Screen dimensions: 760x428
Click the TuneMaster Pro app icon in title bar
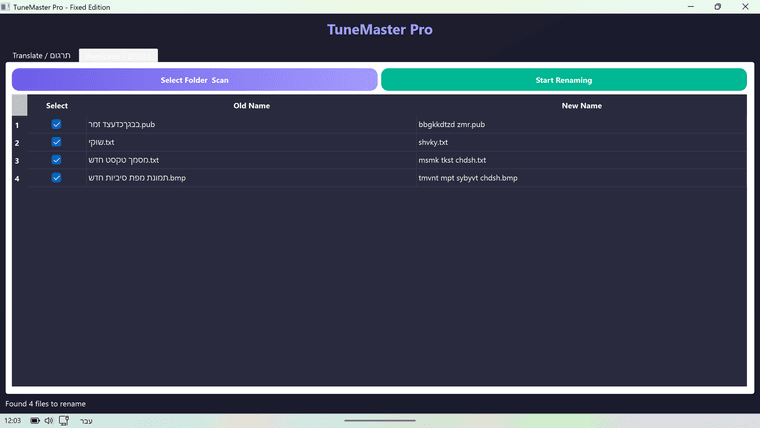6,7
